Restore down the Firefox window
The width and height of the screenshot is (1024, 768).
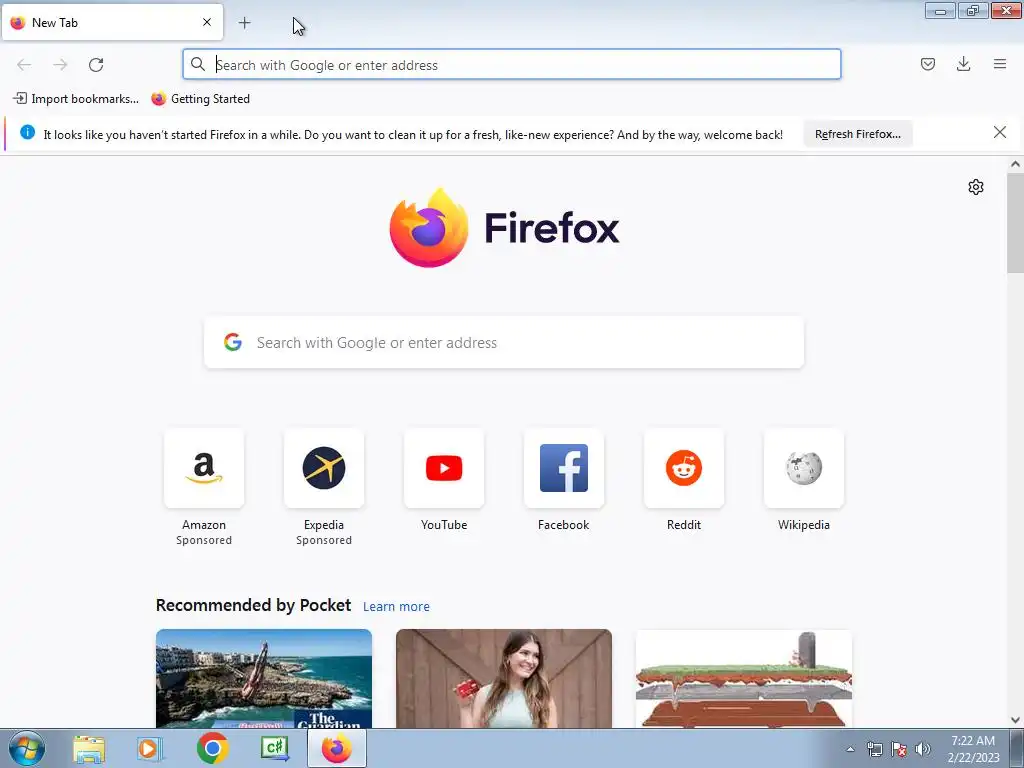coord(973,10)
